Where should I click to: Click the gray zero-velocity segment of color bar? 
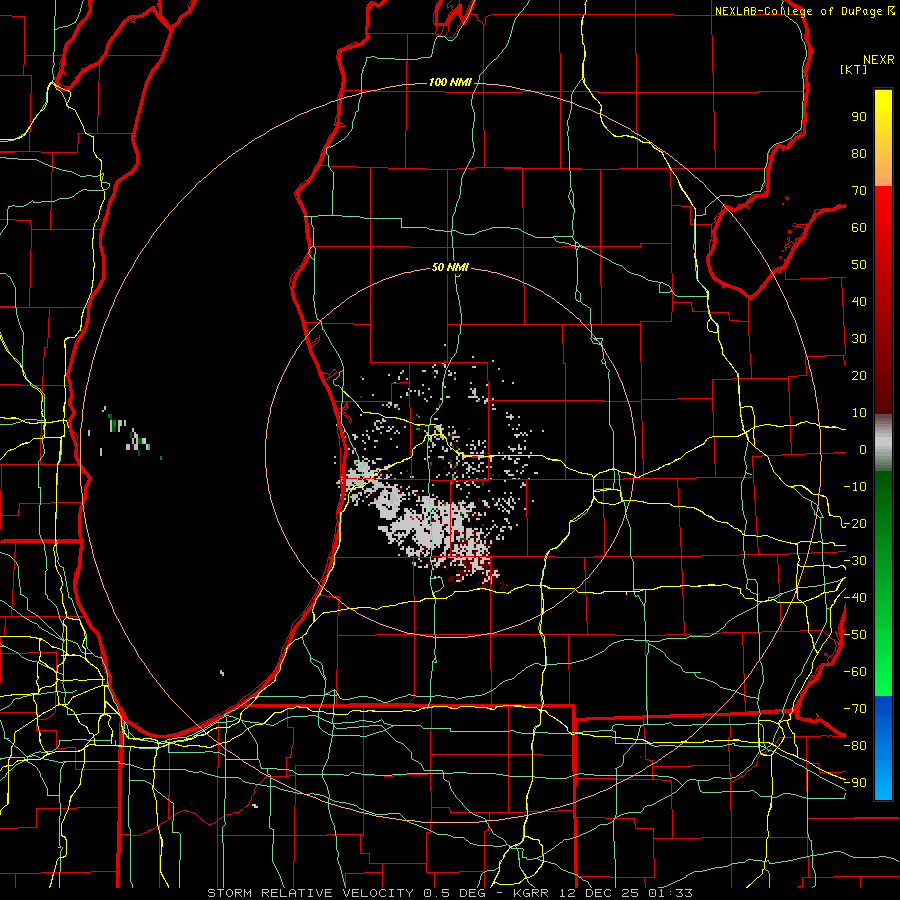tap(883, 443)
